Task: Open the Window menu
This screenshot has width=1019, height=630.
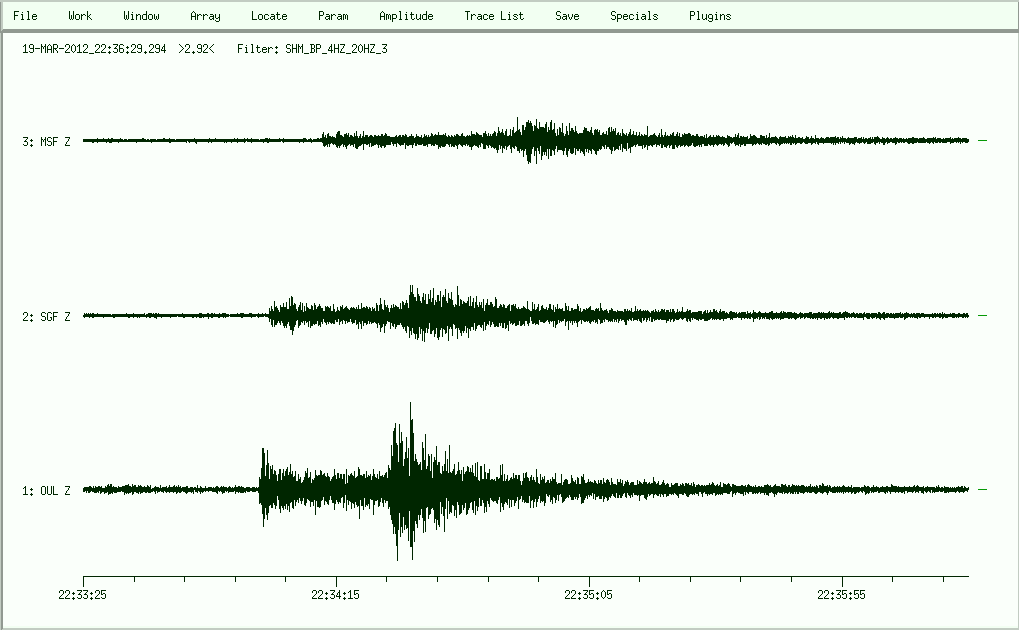Action: pos(141,16)
